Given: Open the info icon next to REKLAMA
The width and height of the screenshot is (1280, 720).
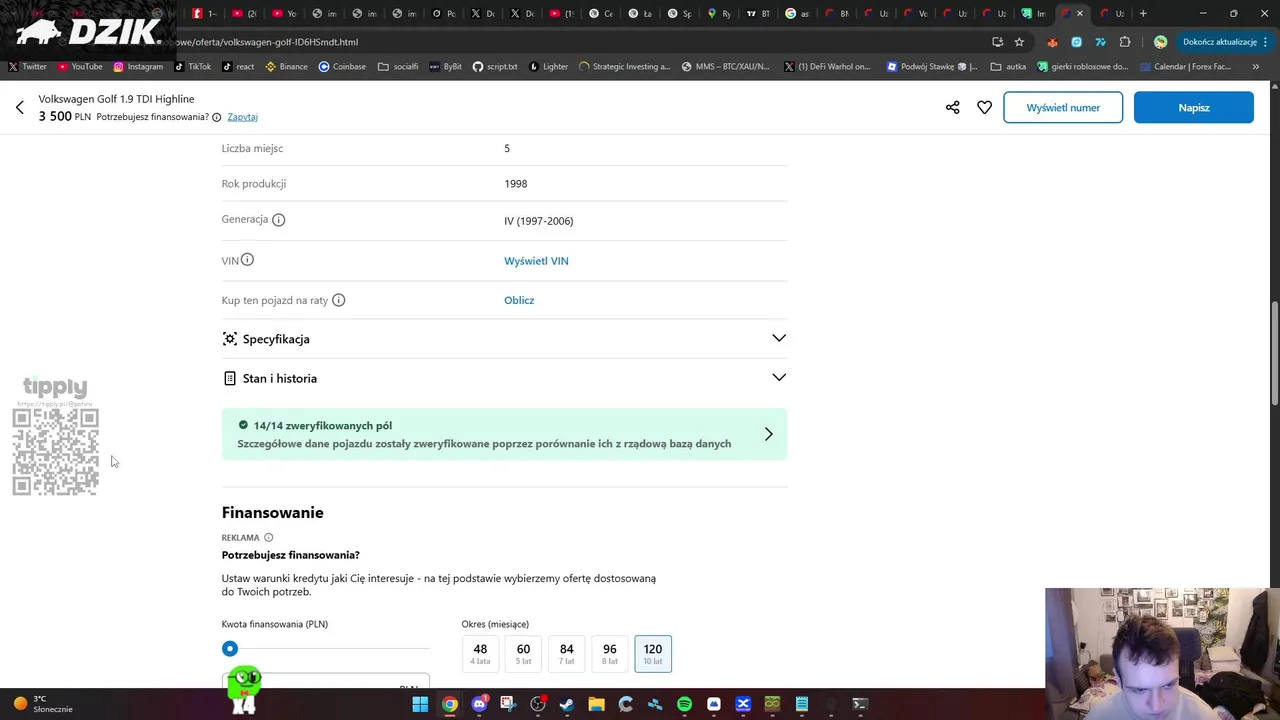Looking at the screenshot, I should pyautogui.click(x=268, y=538).
